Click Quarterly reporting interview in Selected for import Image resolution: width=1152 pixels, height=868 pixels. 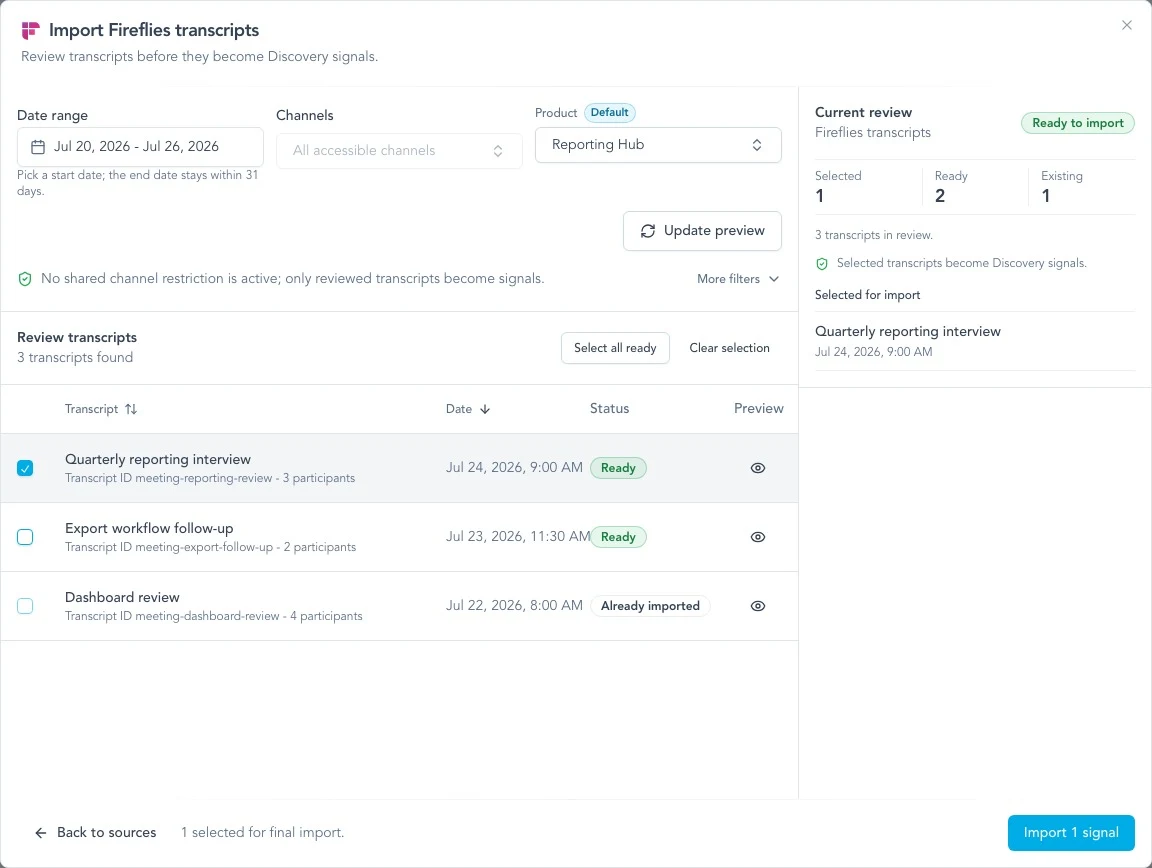pos(907,331)
